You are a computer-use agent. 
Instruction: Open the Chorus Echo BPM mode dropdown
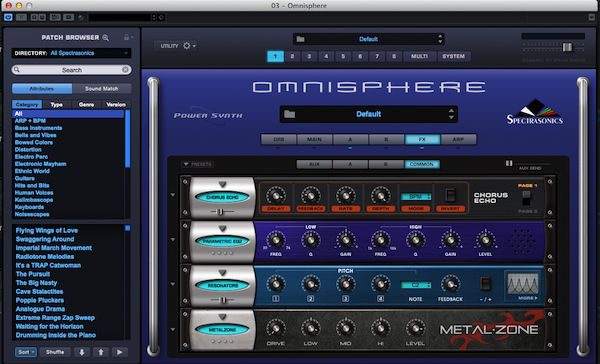(416, 197)
